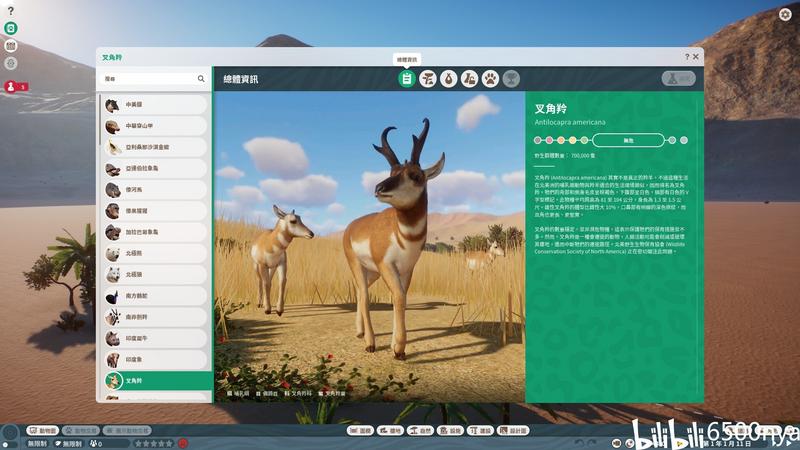The height and width of the screenshot is (450, 800).
Task: Open 自然 nature build menu
Action: [420, 431]
